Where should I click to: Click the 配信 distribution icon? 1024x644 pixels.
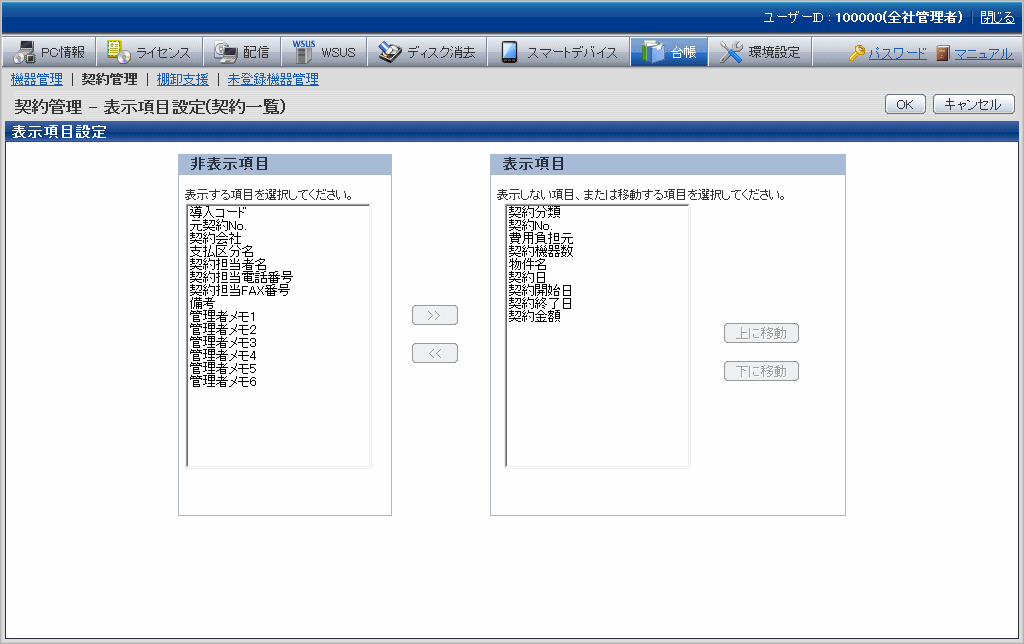pyautogui.click(x=226, y=52)
